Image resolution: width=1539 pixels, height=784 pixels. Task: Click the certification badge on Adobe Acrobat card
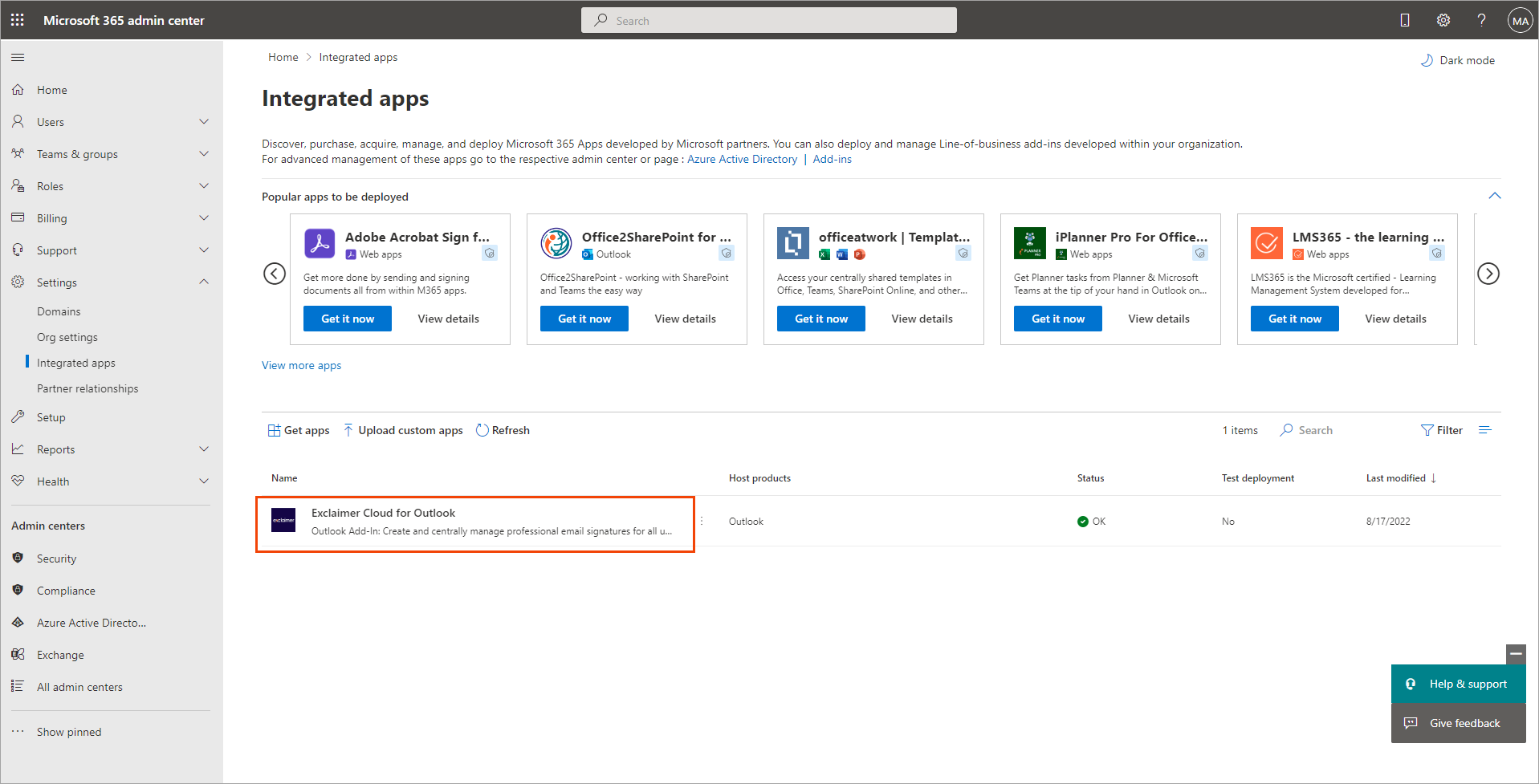(x=490, y=254)
